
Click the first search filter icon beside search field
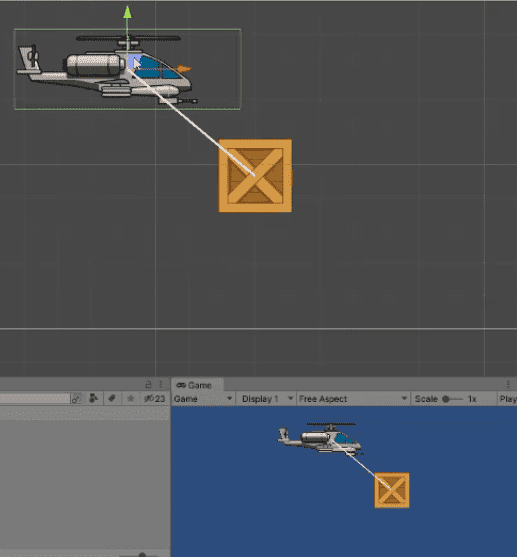tap(77, 399)
